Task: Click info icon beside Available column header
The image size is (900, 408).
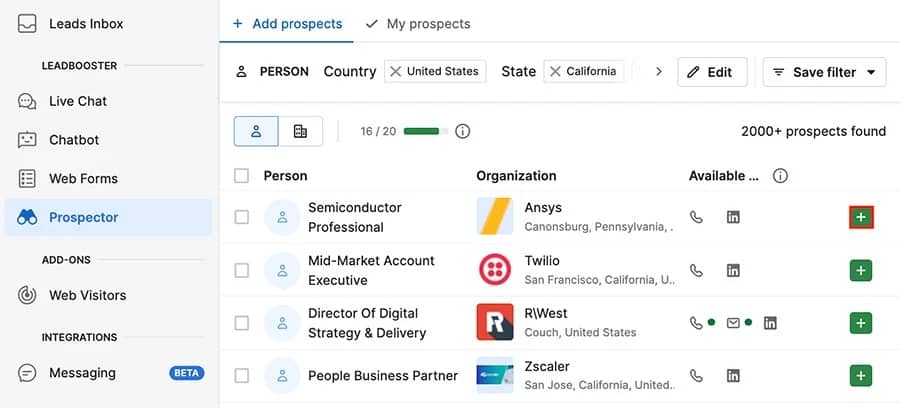Action: pos(780,176)
